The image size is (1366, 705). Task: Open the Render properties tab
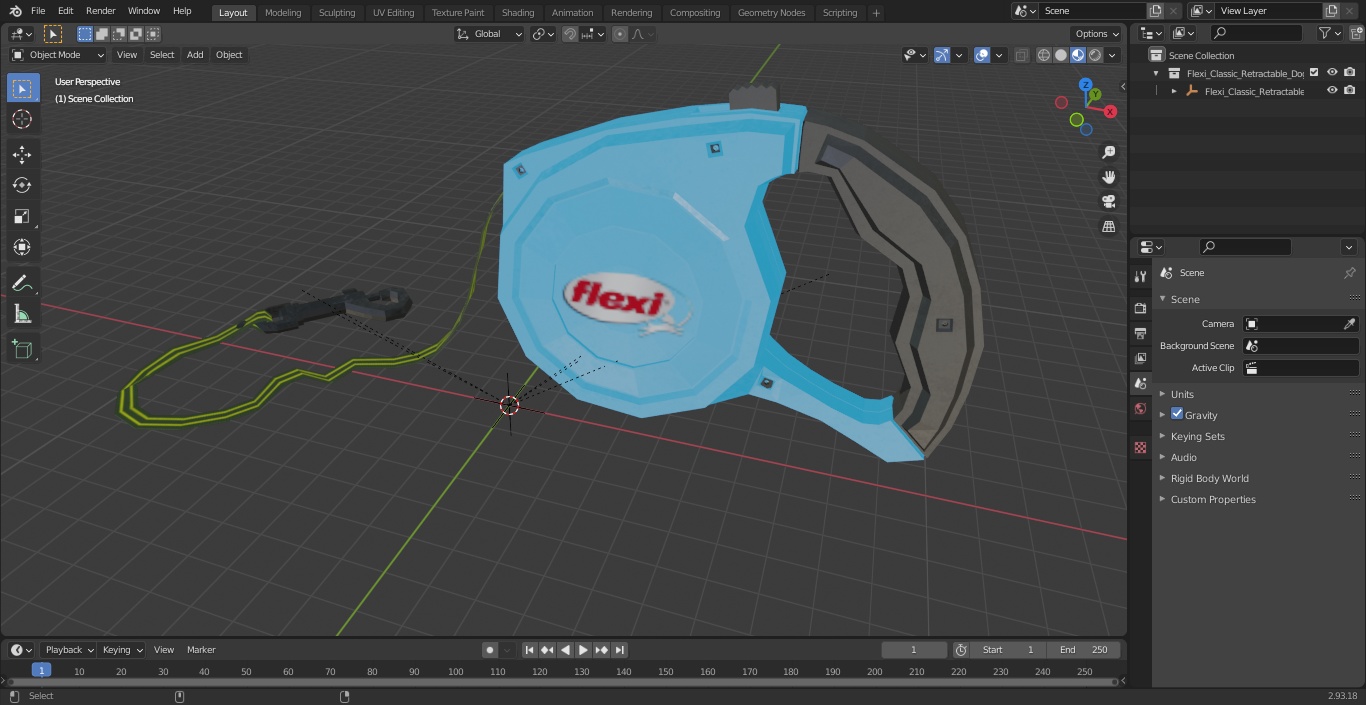(1140, 308)
